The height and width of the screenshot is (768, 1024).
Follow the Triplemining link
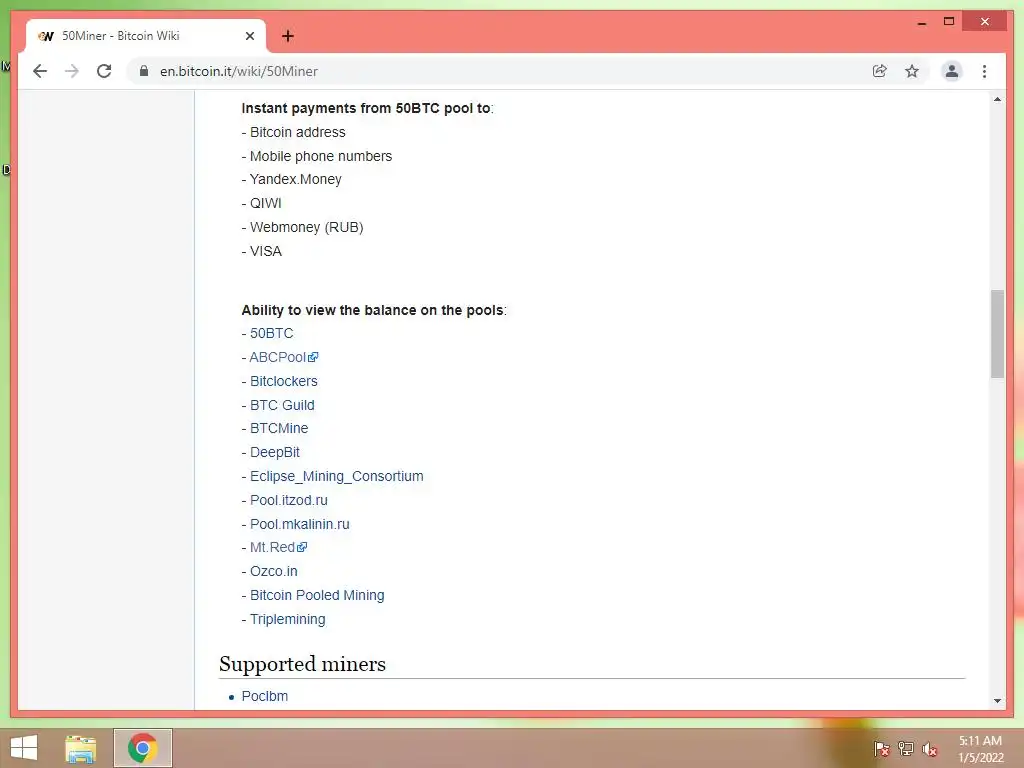[x=287, y=620]
